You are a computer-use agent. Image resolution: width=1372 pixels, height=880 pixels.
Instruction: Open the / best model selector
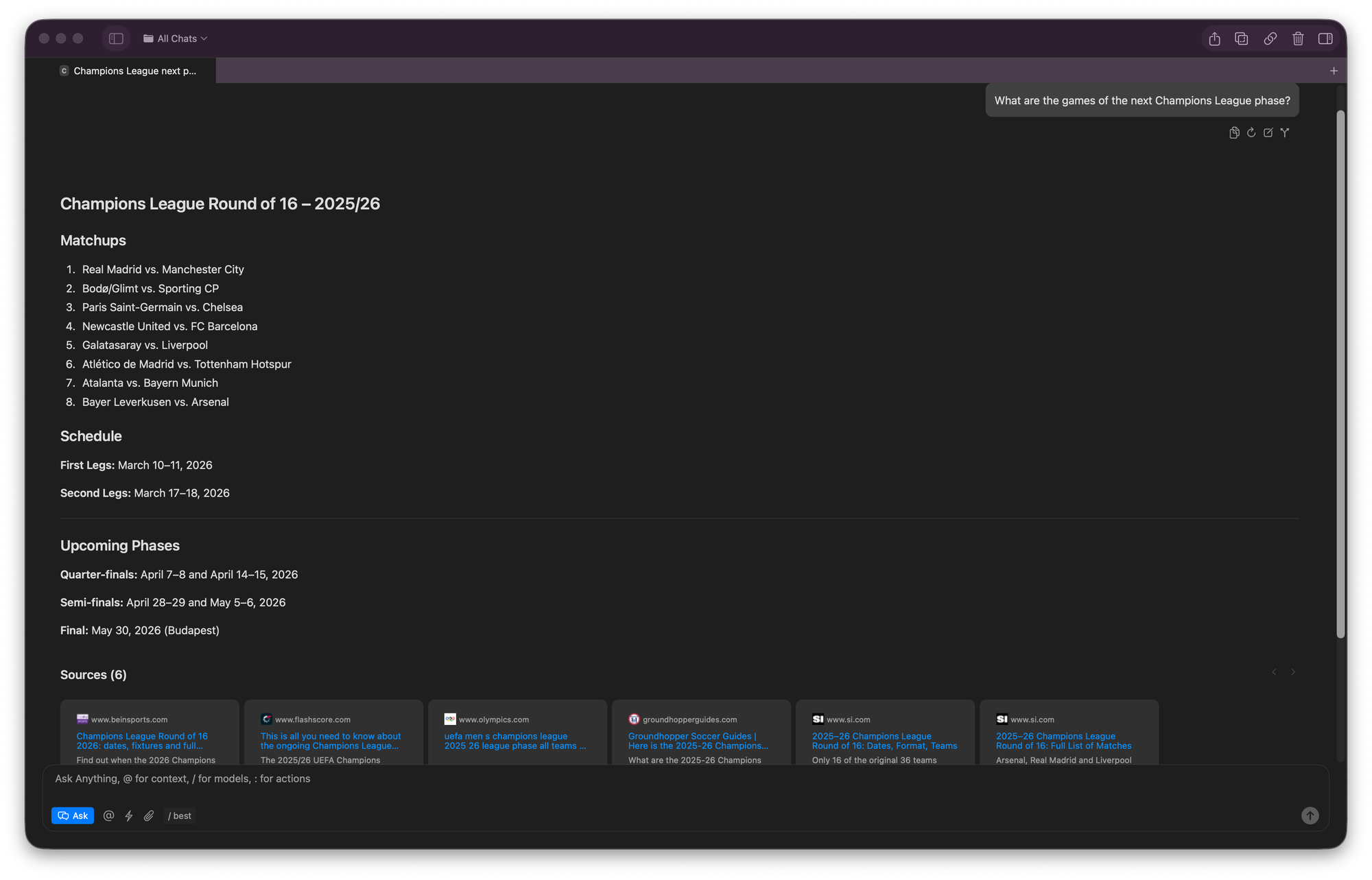pos(180,816)
